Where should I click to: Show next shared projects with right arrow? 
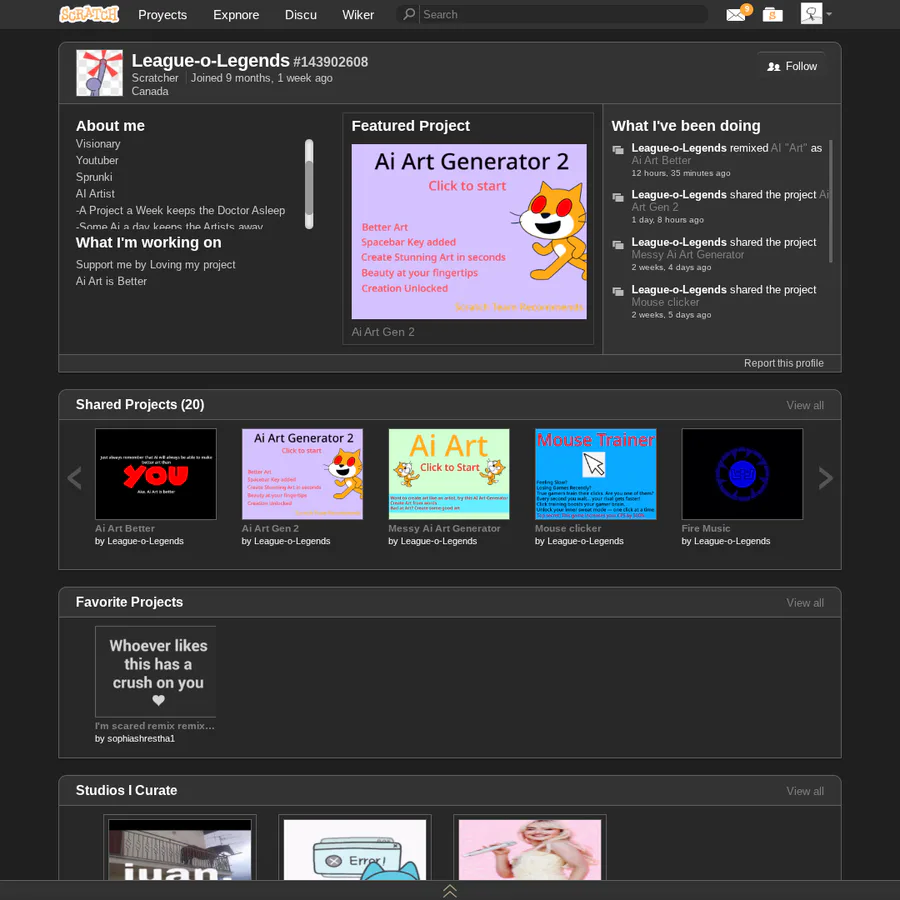[825, 478]
